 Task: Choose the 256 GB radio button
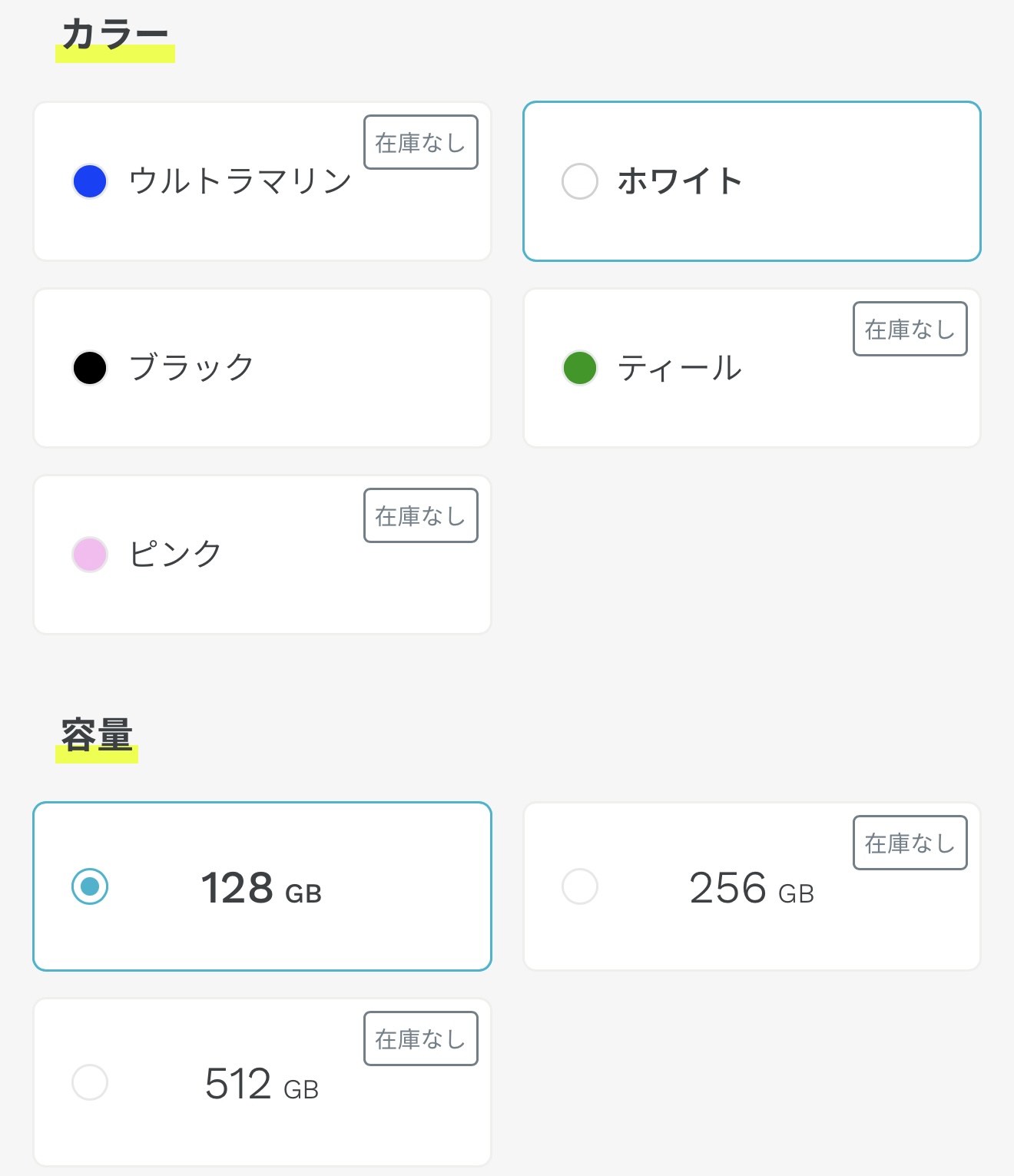coord(580,886)
